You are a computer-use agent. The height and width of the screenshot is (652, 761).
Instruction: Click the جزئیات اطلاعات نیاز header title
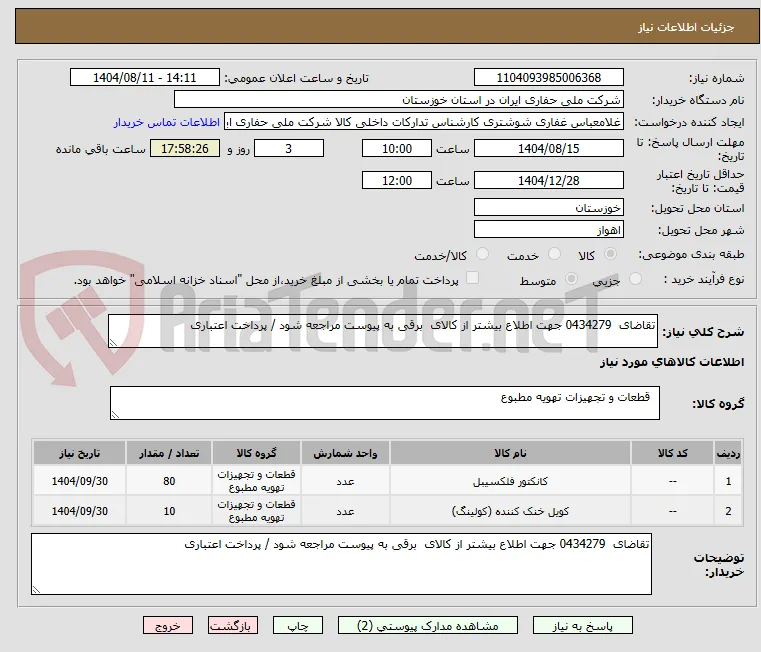coord(686,27)
